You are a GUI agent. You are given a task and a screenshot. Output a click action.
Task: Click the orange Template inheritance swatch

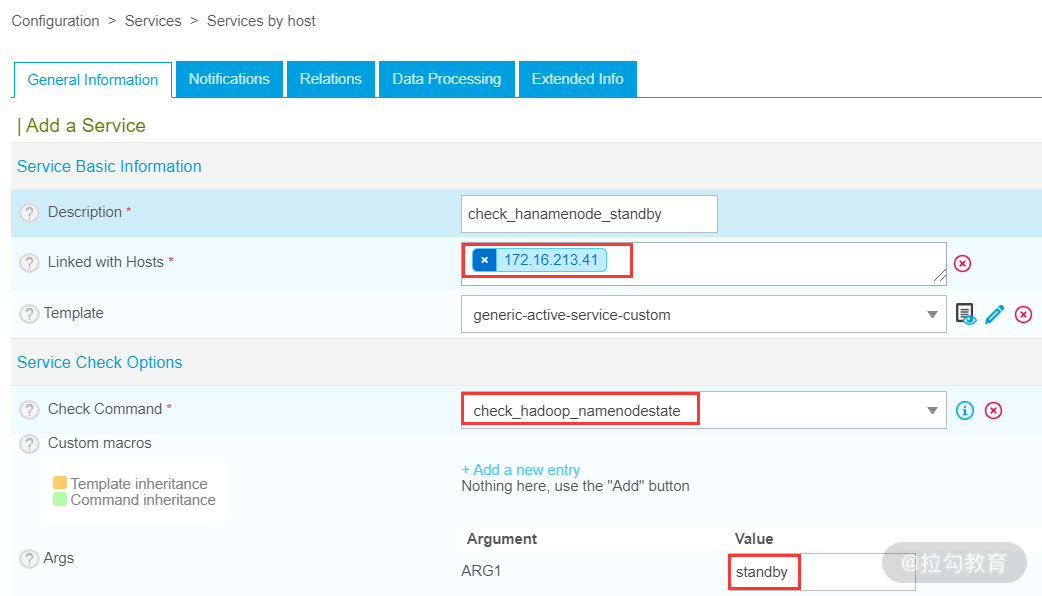point(60,483)
